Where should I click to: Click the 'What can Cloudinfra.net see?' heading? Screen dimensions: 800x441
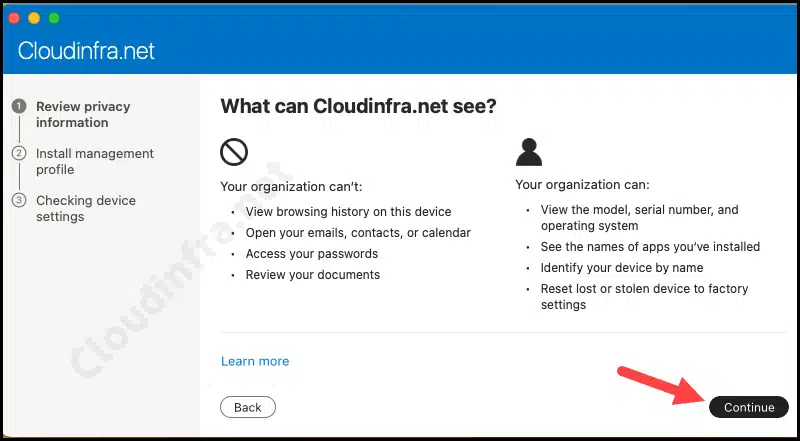[358, 106]
